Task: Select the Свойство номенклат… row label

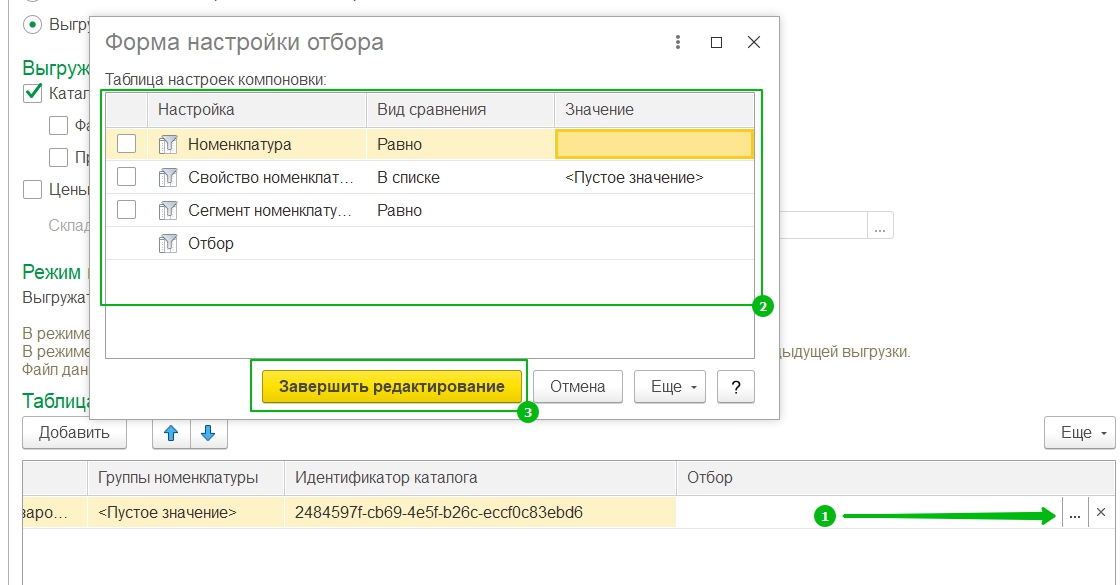Action: [x=271, y=177]
